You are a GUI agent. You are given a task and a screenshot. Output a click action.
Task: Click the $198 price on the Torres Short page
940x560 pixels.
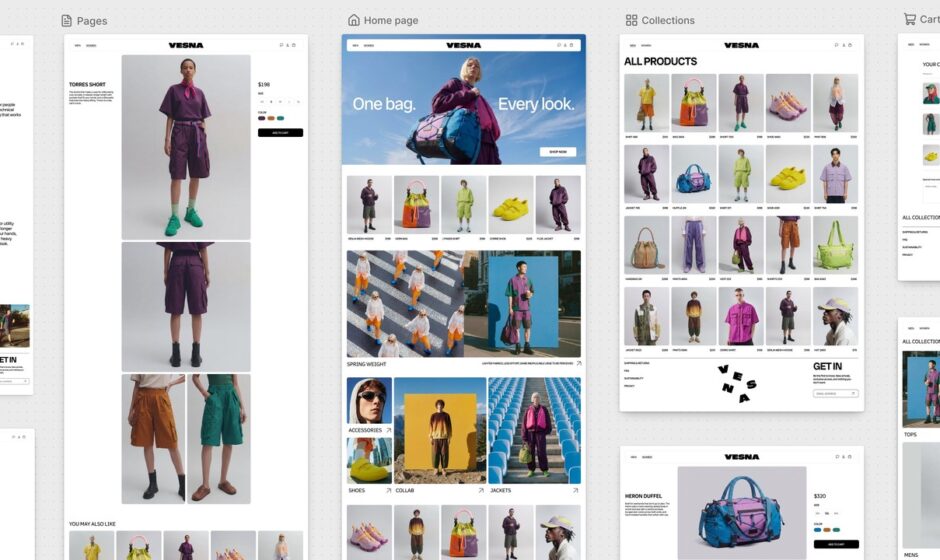coord(264,85)
